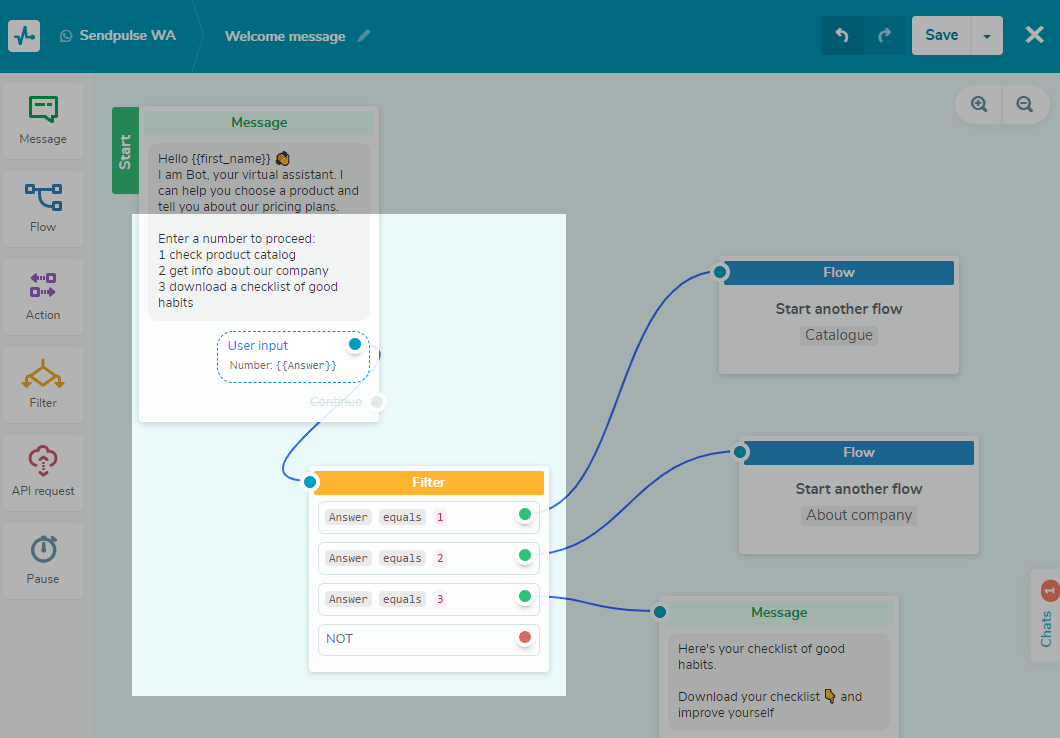Image resolution: width=1060 pixels, height=738 pixels.
Task: Add an API request block
Action: (x=43, y=473)
